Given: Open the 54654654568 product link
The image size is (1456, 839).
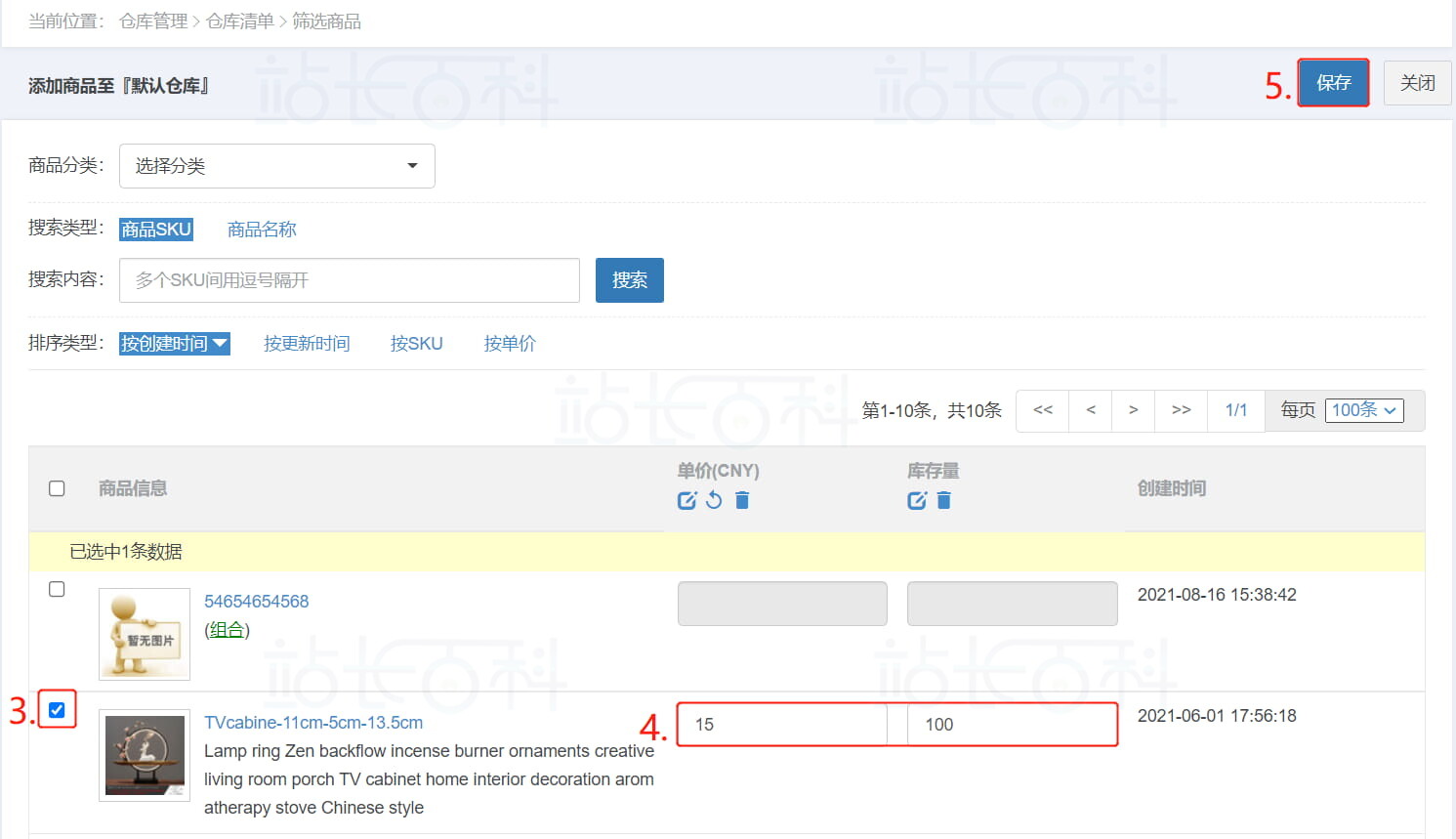Looking at the screenshot, I should (x=257, y=602).
